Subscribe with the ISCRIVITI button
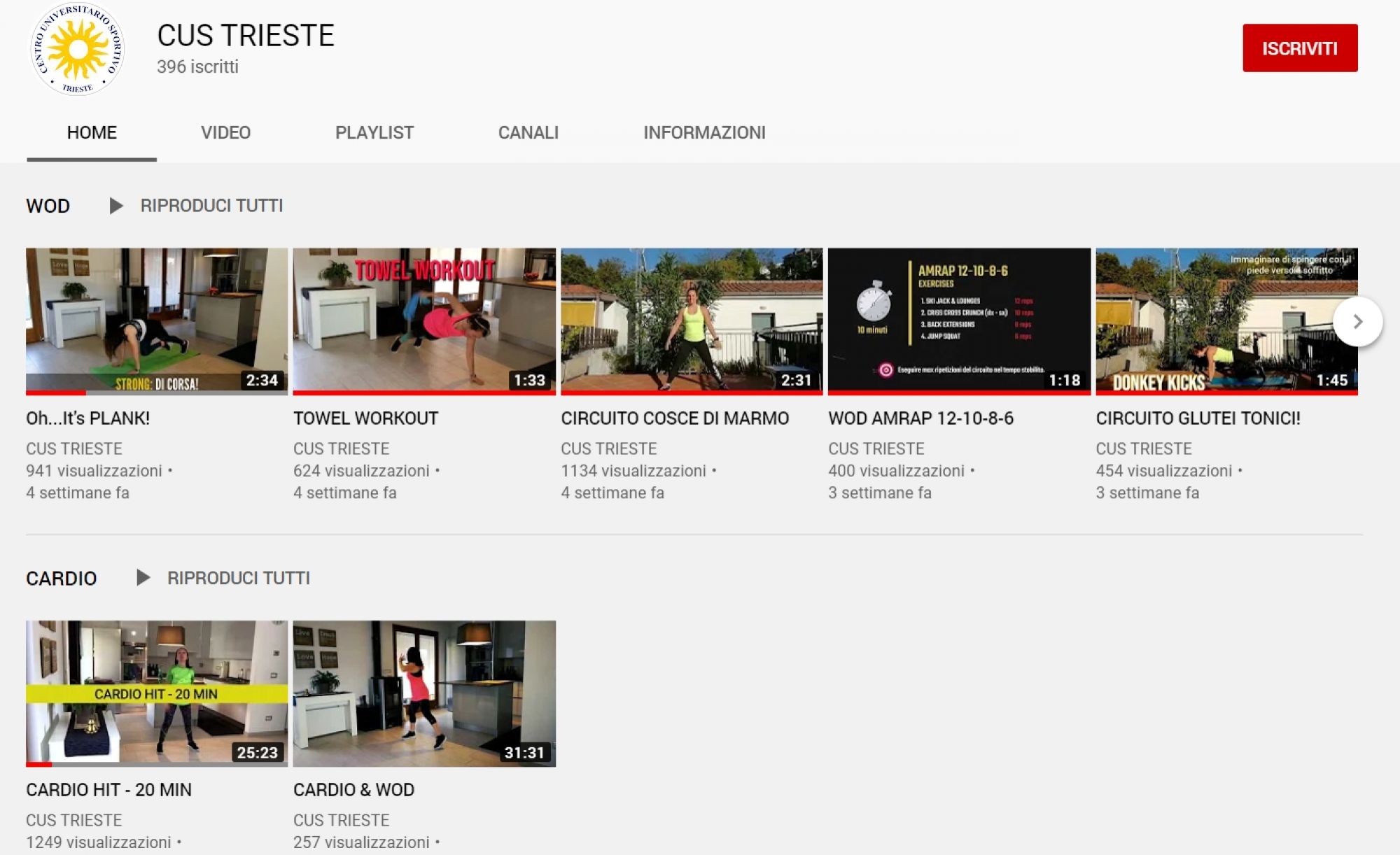Image resolution: width=1400 pixels, height=855 pixels. pos(1300,48)
